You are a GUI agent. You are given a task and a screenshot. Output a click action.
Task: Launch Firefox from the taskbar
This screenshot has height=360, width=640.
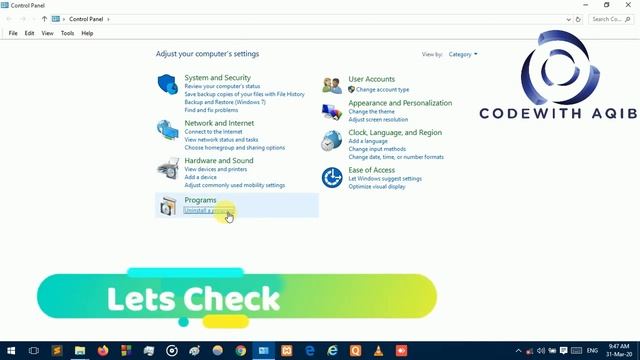tap(103, 351)
